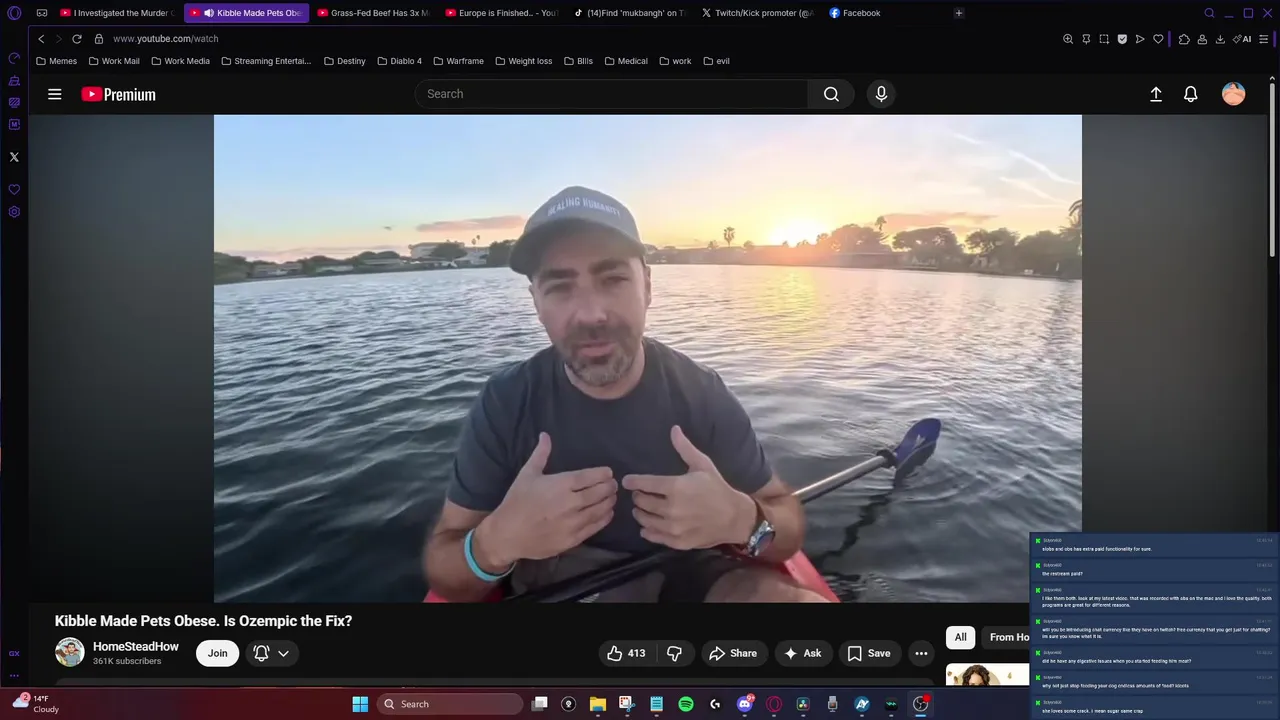Open more actions ellipsis under video
This screenshot has width=1280, height=720.
[x=921, y=653]
